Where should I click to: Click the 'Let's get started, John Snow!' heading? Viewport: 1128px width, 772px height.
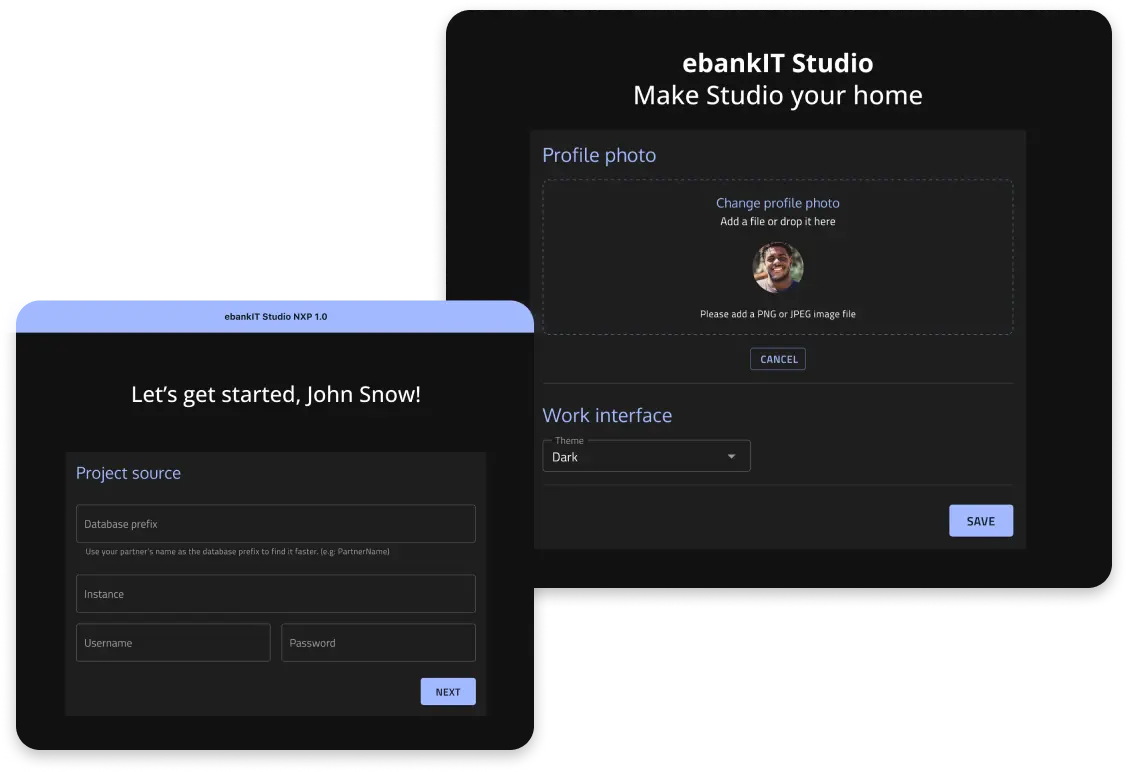point(276,394)
